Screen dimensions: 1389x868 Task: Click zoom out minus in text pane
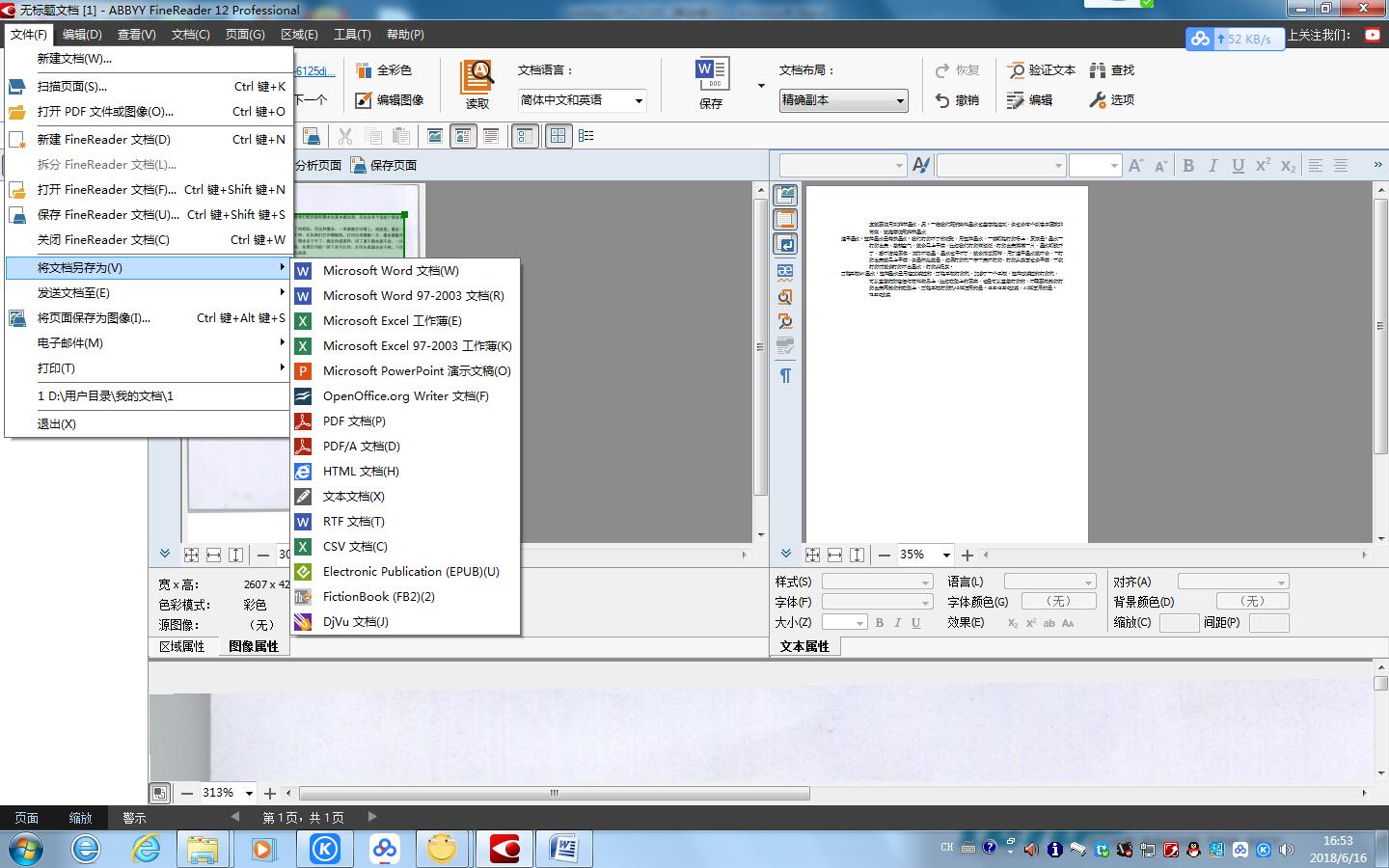point(885,555)
